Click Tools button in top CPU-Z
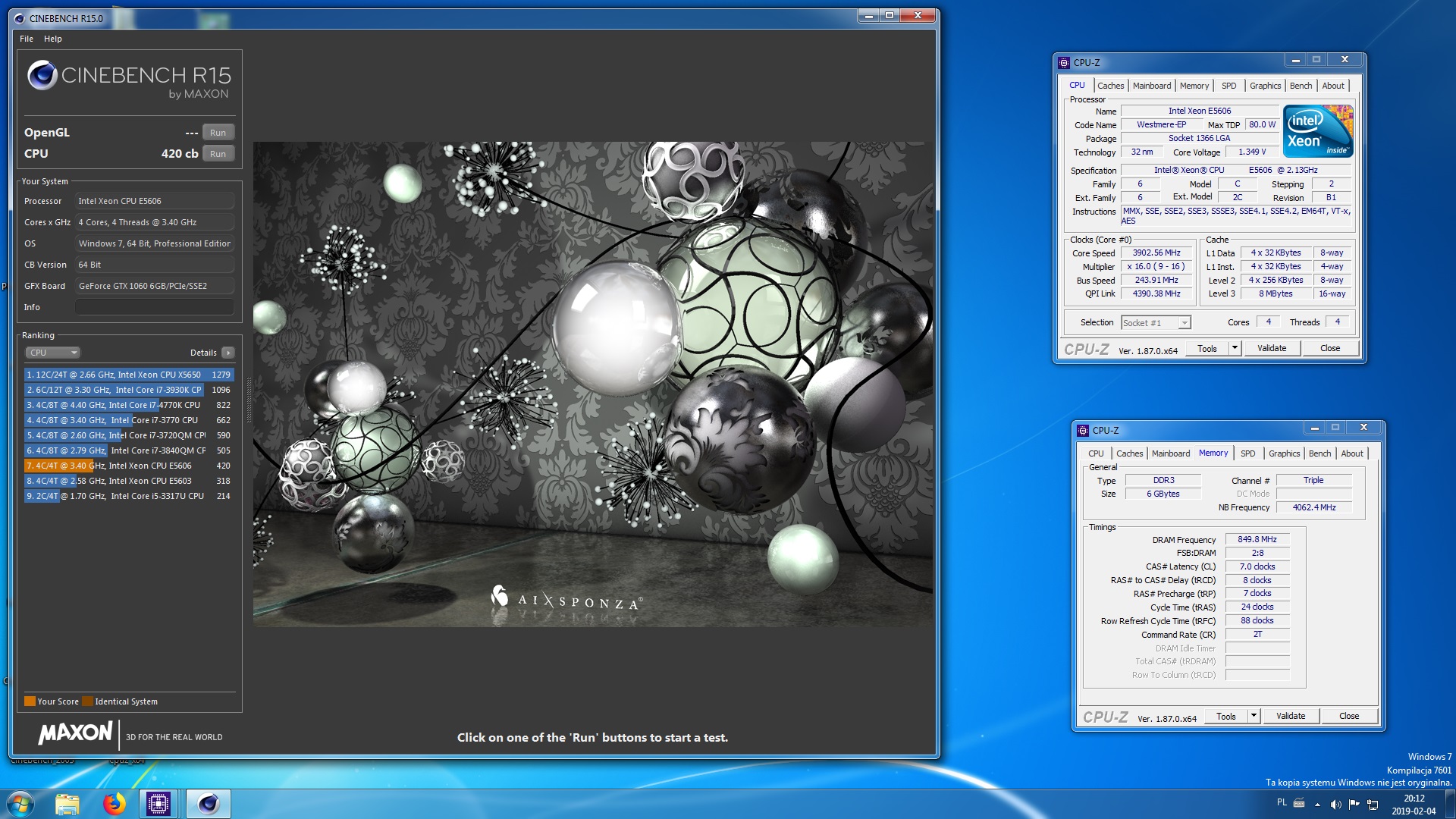Viewport: 1456px width, 819px height. point(1207,349)
